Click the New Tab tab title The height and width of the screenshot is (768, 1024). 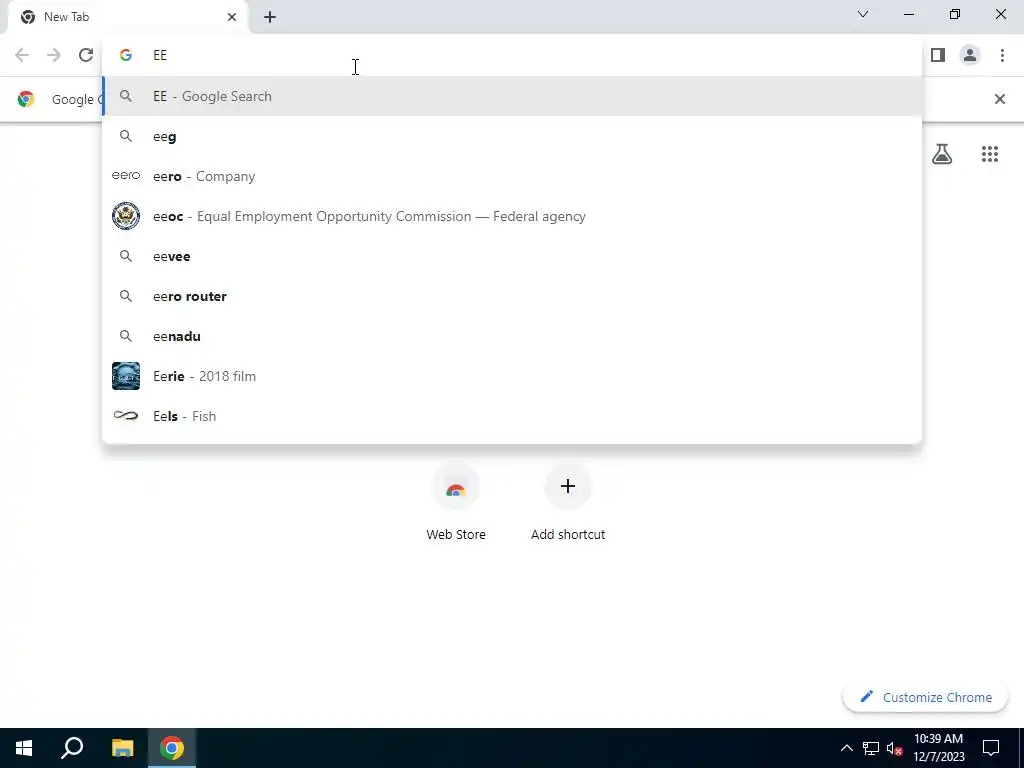click(x=66, y=17)
